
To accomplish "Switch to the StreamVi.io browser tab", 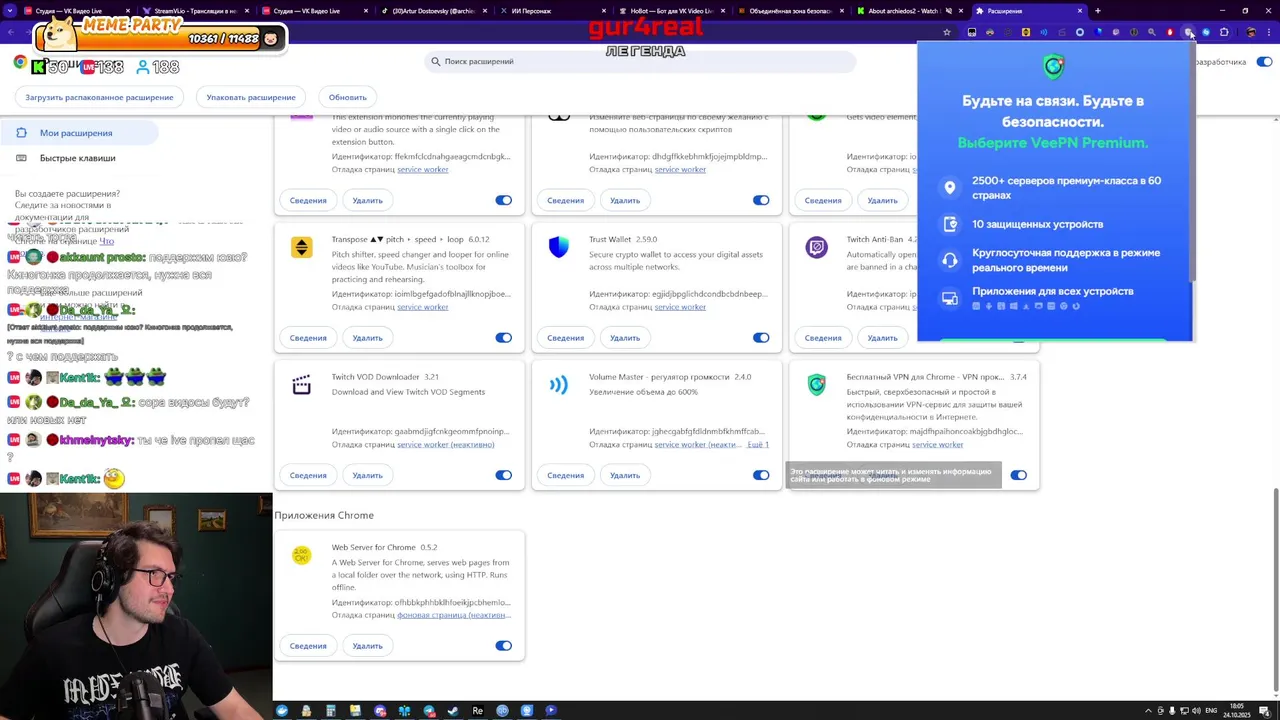I will tap(194, 11).
